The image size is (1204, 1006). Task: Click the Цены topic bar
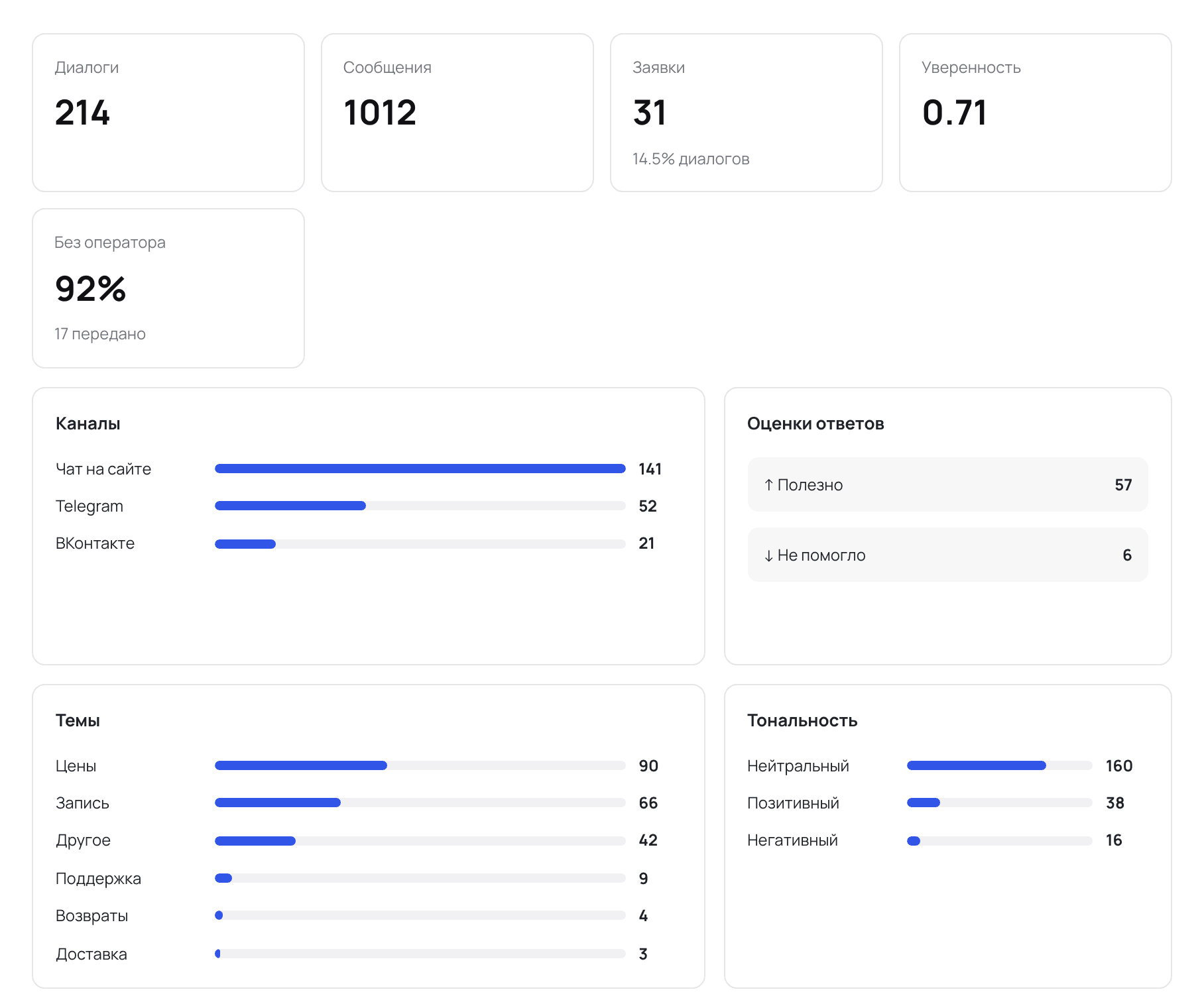(x=420, y=765)
